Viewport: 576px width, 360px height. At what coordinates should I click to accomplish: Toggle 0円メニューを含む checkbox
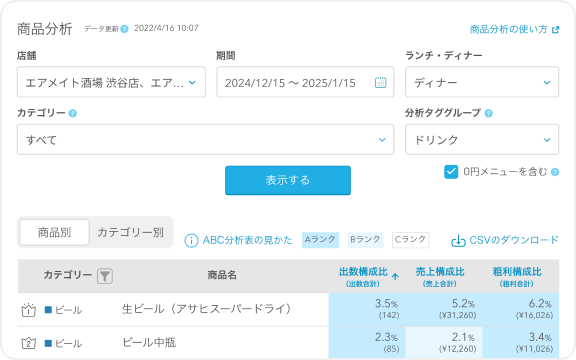click(451, 172)
